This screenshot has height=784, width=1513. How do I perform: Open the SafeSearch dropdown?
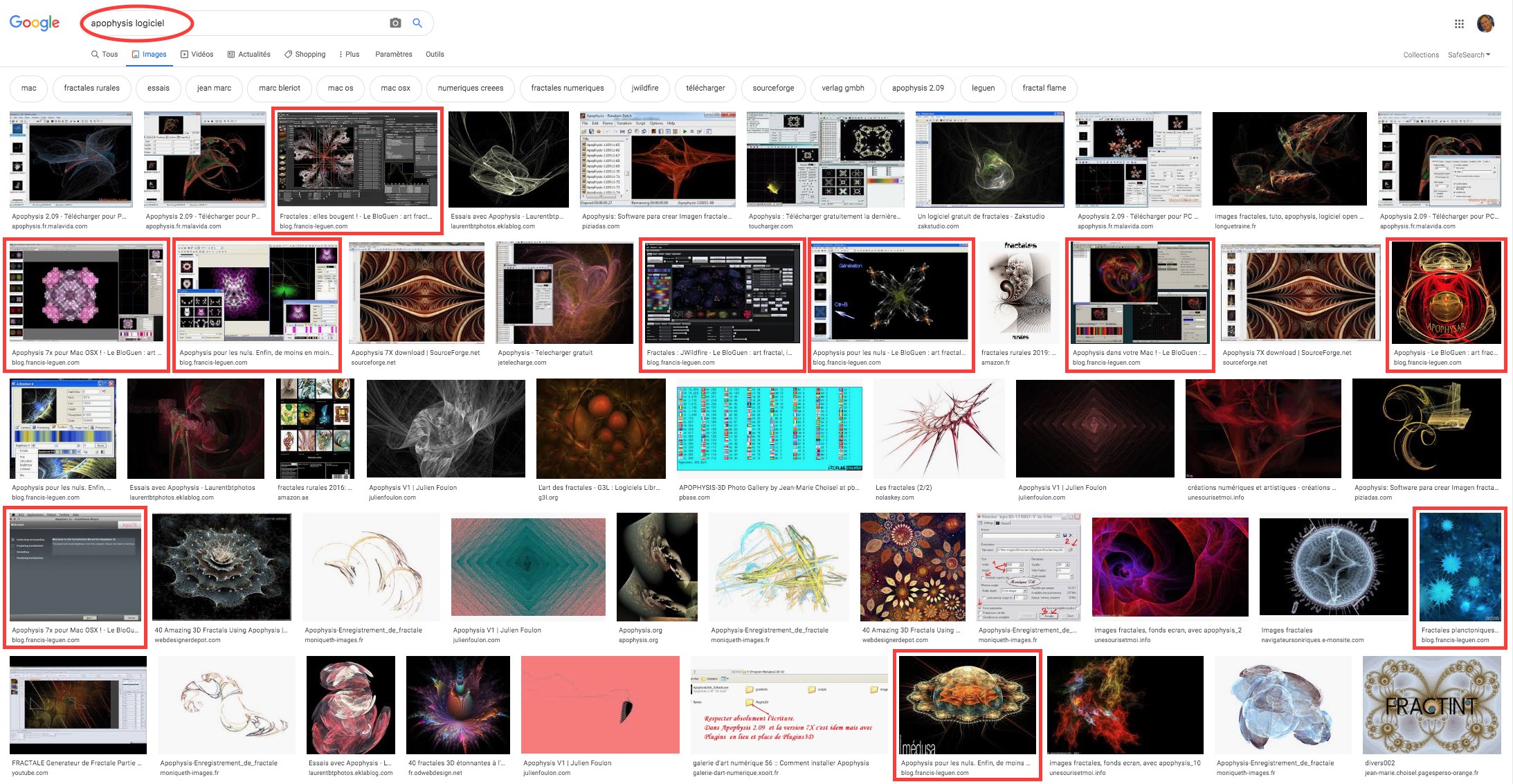tap(1469, 55)
